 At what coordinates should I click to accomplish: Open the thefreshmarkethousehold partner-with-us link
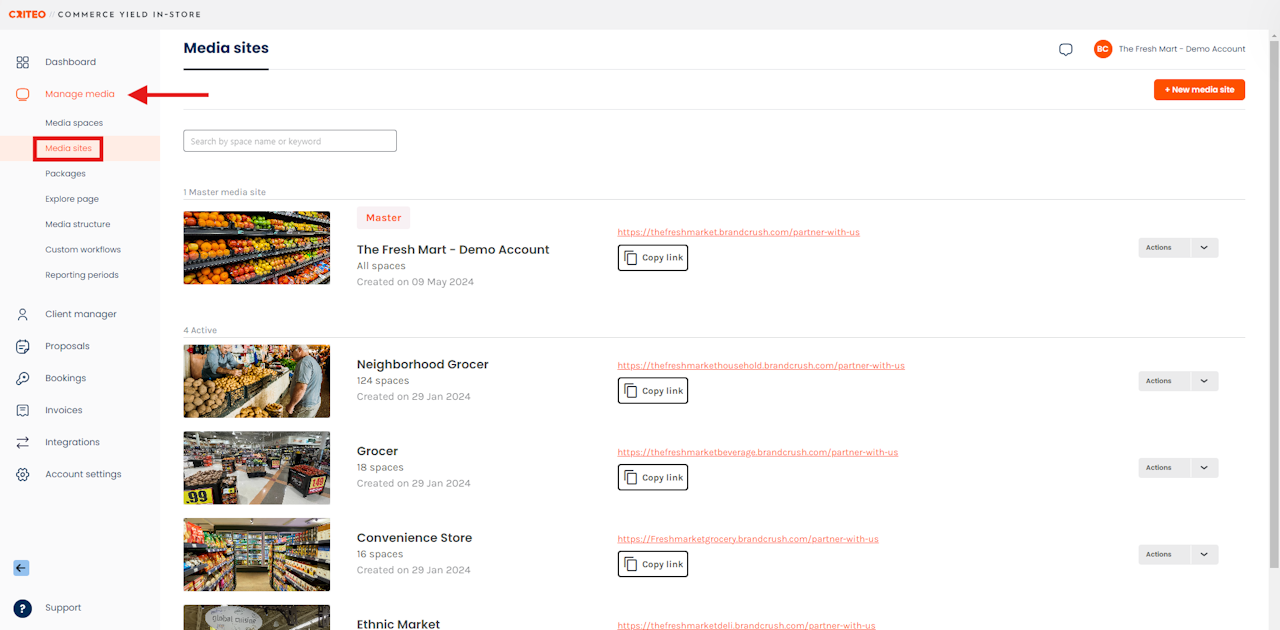(x=761, y=366)
